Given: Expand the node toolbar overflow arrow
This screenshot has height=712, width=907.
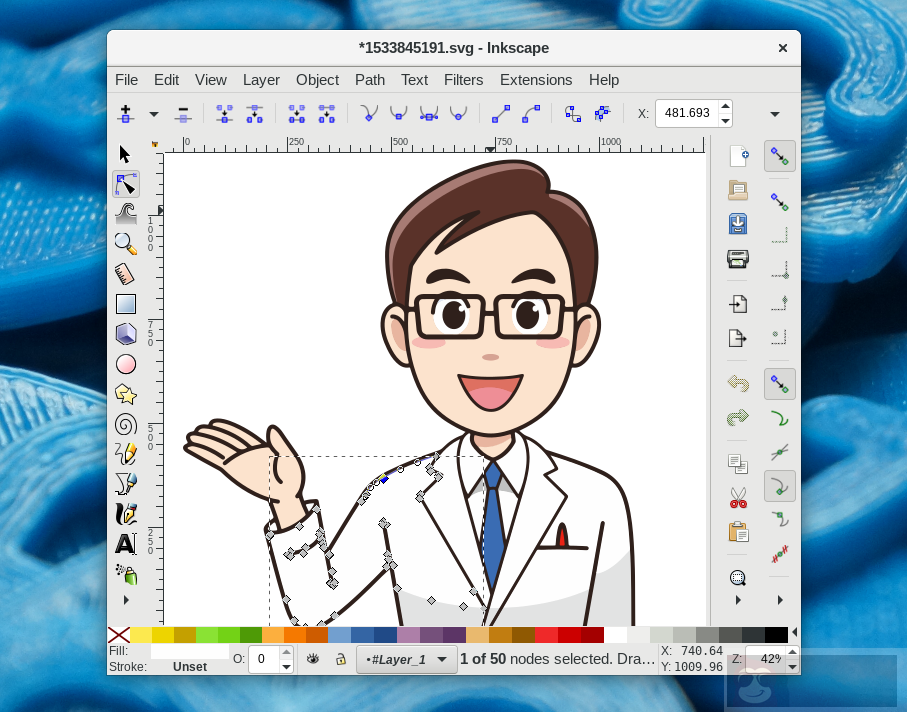Looking at the screenshot, I should [774, 113].
